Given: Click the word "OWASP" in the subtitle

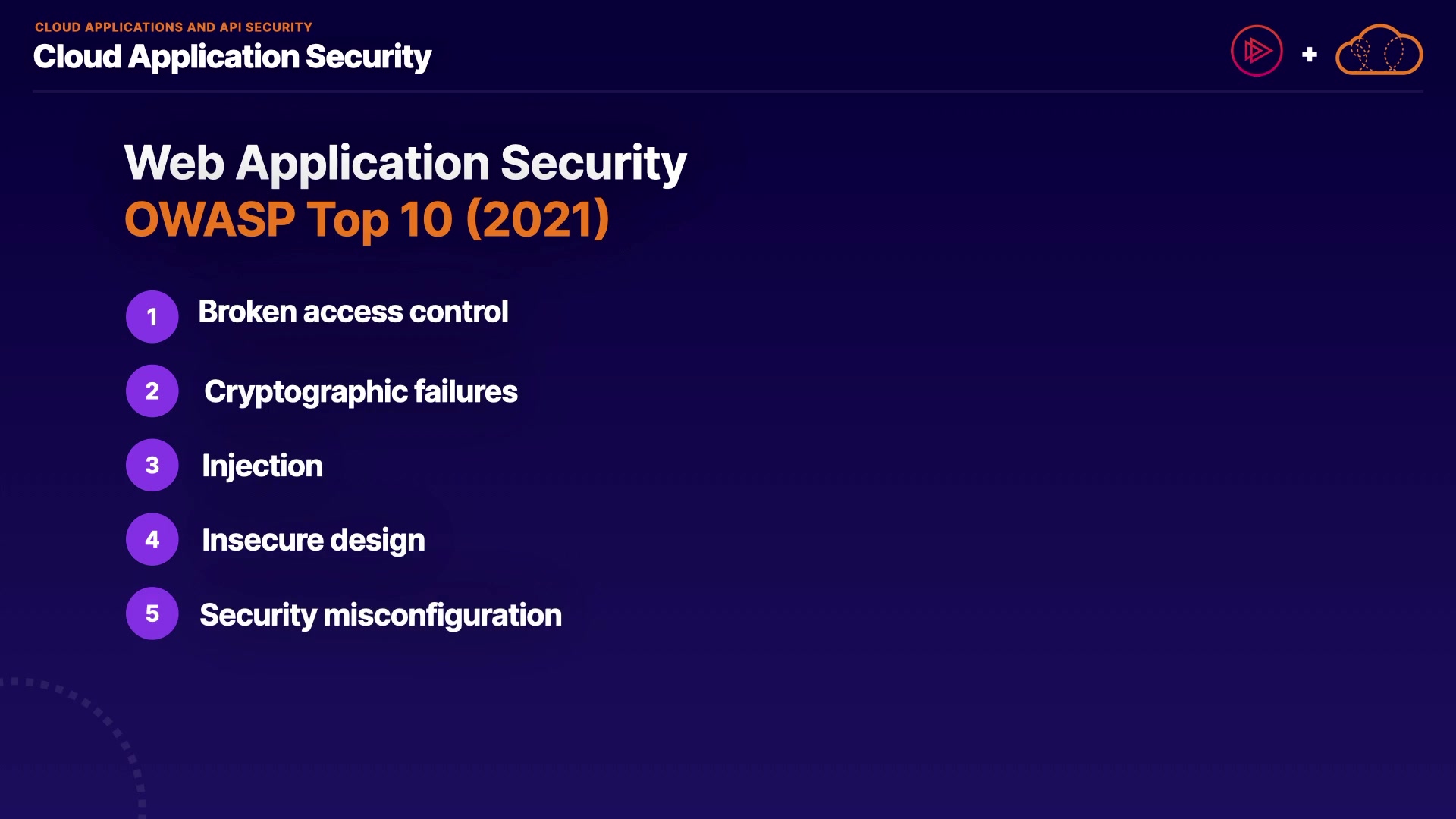Looking at the screenshot, I should (209, 219).
